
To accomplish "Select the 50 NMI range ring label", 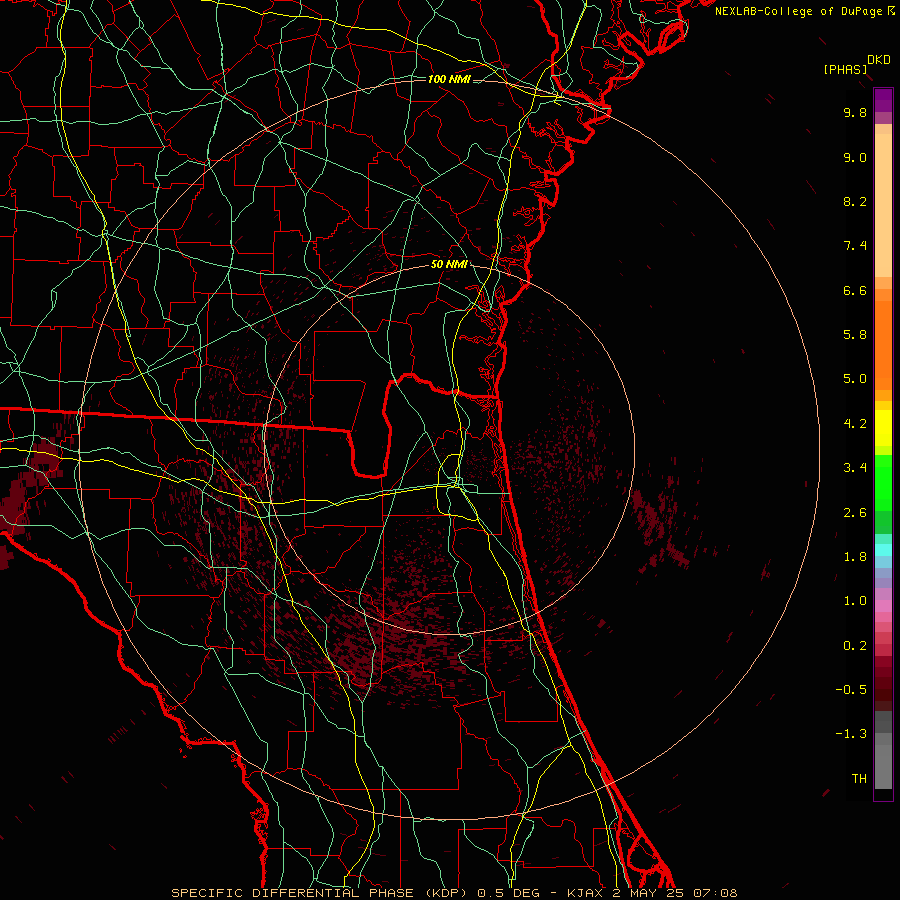I will tap(449, 264).
